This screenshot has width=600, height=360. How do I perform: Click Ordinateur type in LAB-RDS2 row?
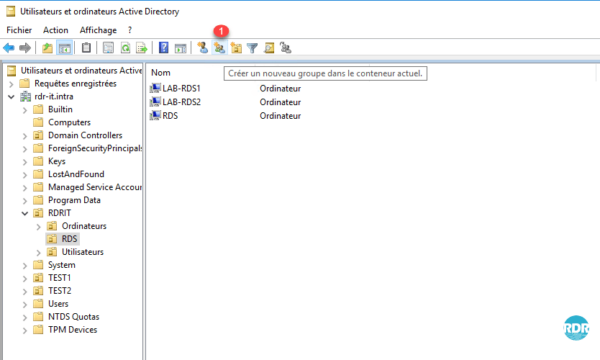pos(280,102)
